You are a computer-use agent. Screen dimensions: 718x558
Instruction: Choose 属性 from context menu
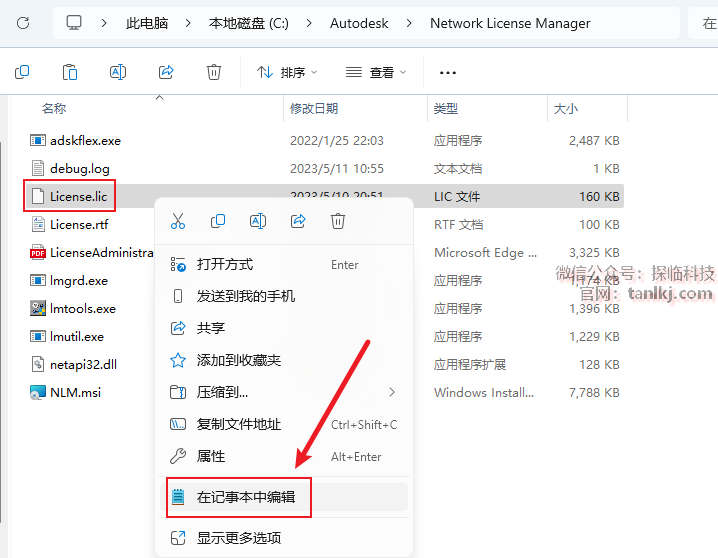[284, 456]
